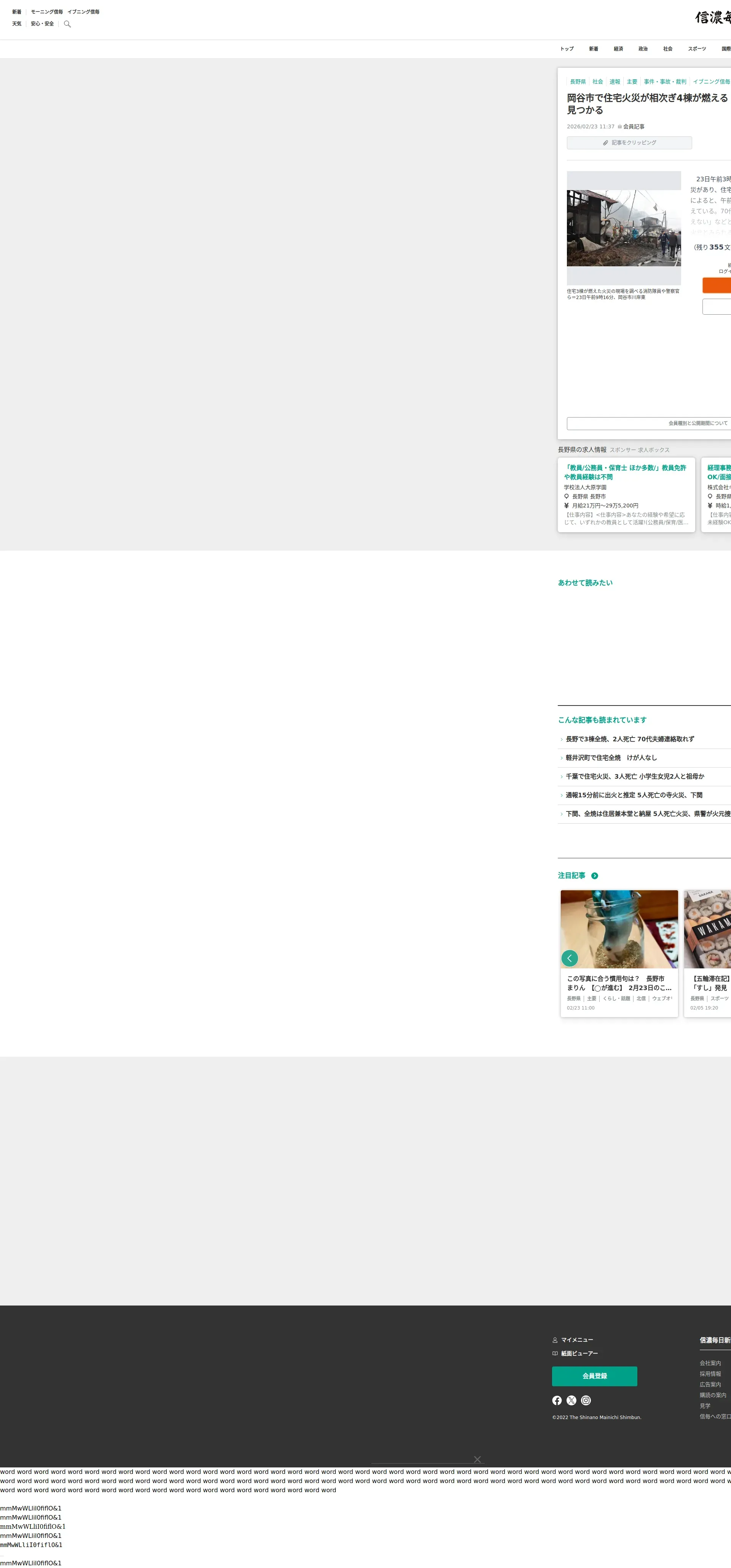Click 記事をクリッピング button
This screenshot has height=1568, width=731.
click(629, 142)
